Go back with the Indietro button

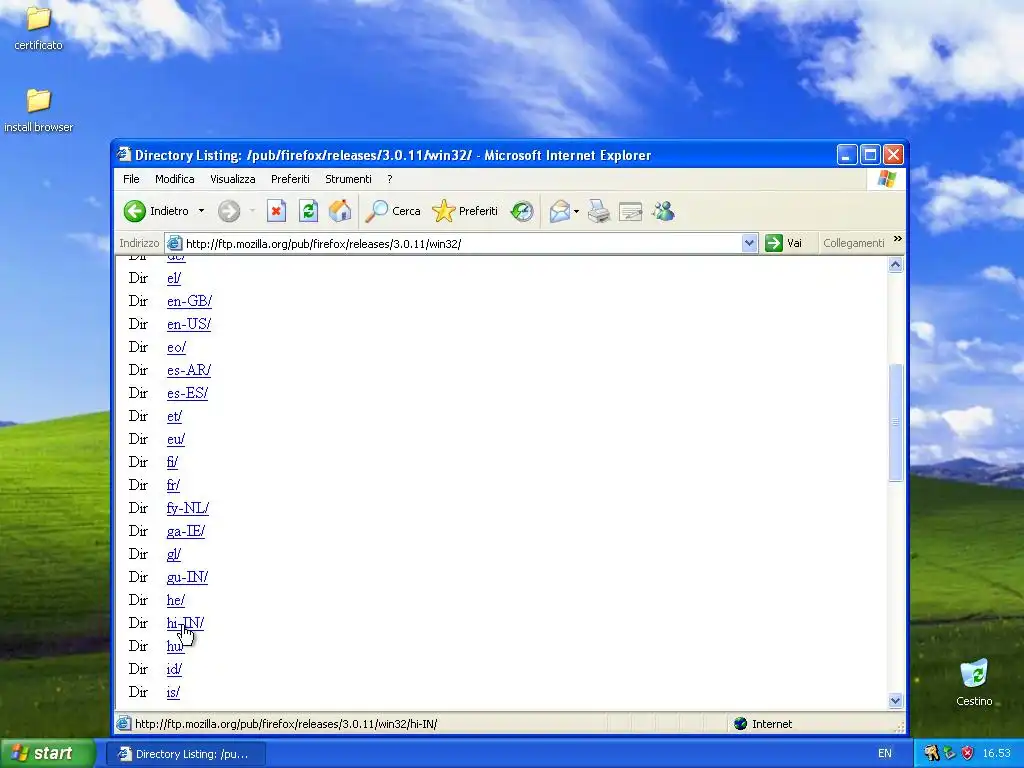click(x=157, y=211)
